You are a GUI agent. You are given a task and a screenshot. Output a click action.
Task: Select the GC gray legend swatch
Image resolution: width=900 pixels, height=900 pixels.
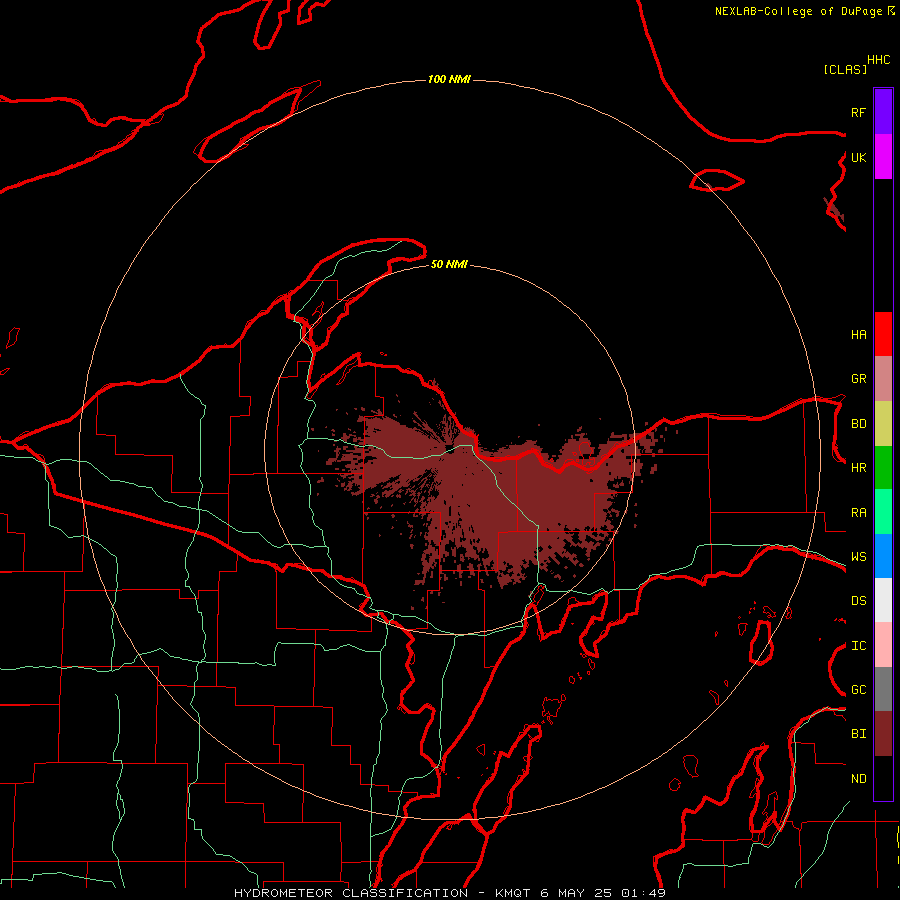coord(883,689)
